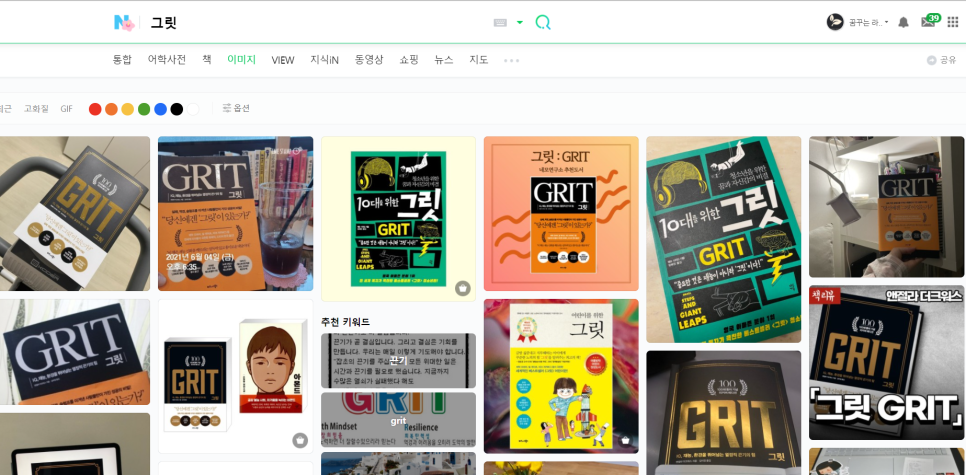Click shopping basket icon on 어린이를 위한 그릿 image
The image size is (966, 475).
coord(625,440)
